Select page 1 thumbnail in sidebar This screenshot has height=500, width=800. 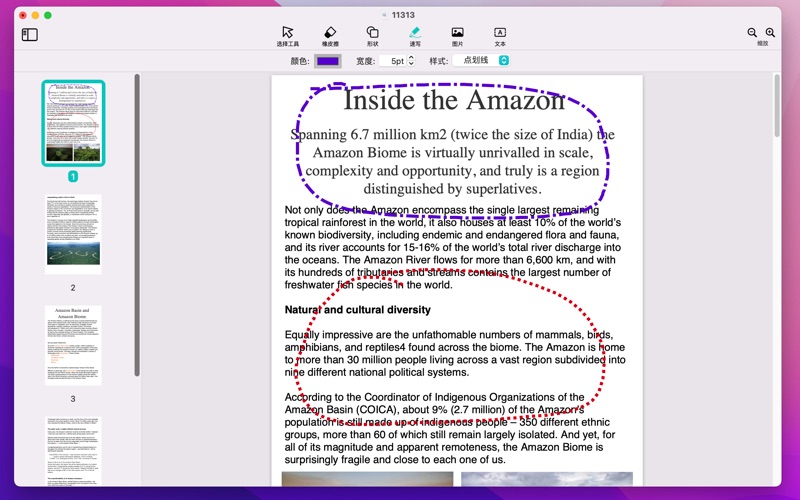click(x=73, y=123)
